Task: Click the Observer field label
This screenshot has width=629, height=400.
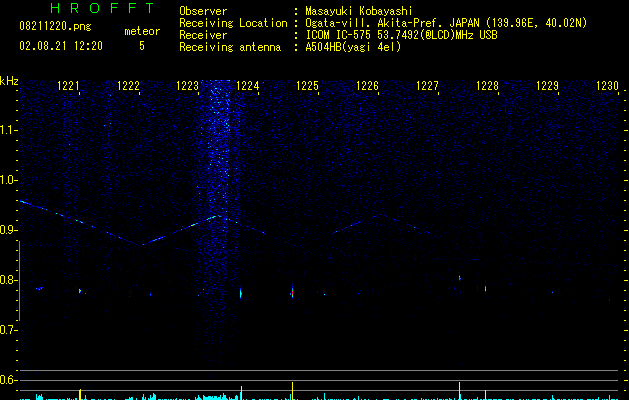Action: click(x=203, y=11)
